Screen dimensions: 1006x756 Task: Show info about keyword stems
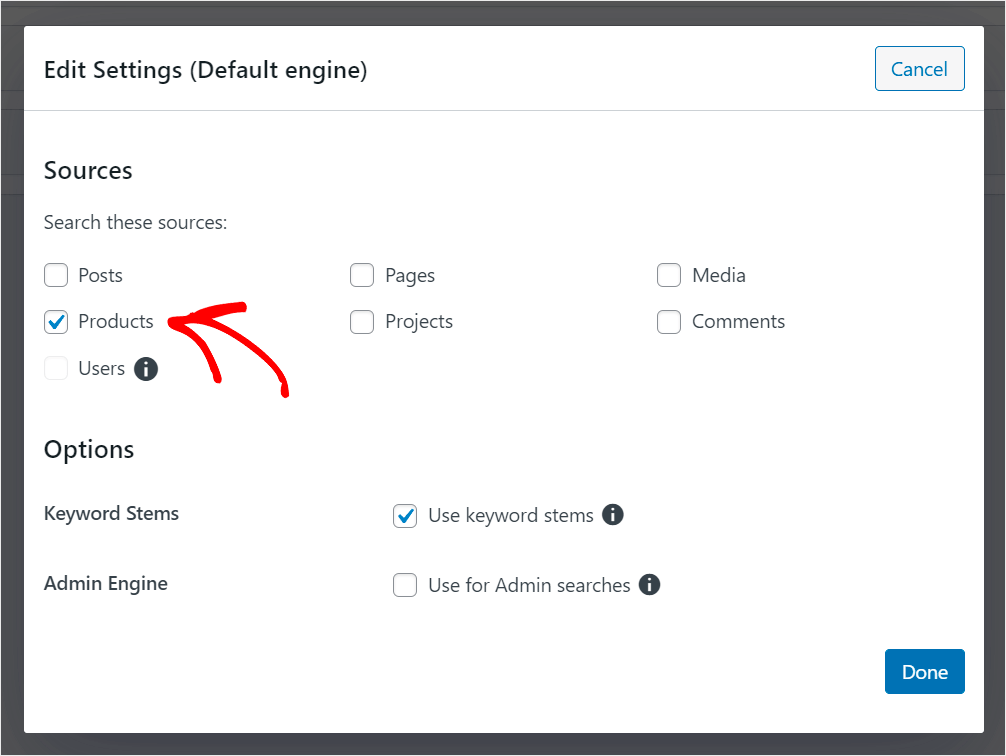pyautogui.click(x=613, y=515)
